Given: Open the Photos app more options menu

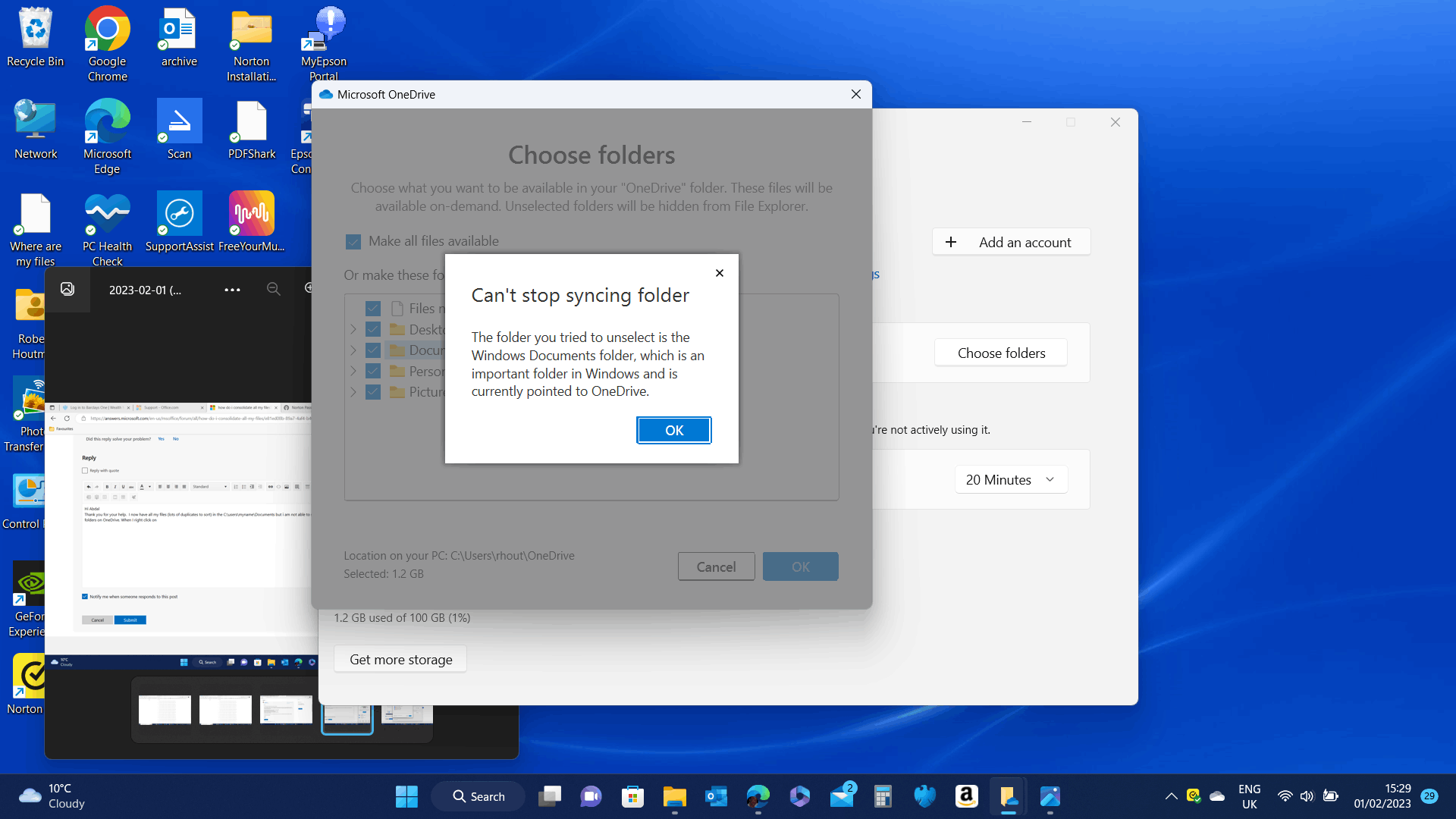Looking at the screenshot, I should [x=232, y=290].
